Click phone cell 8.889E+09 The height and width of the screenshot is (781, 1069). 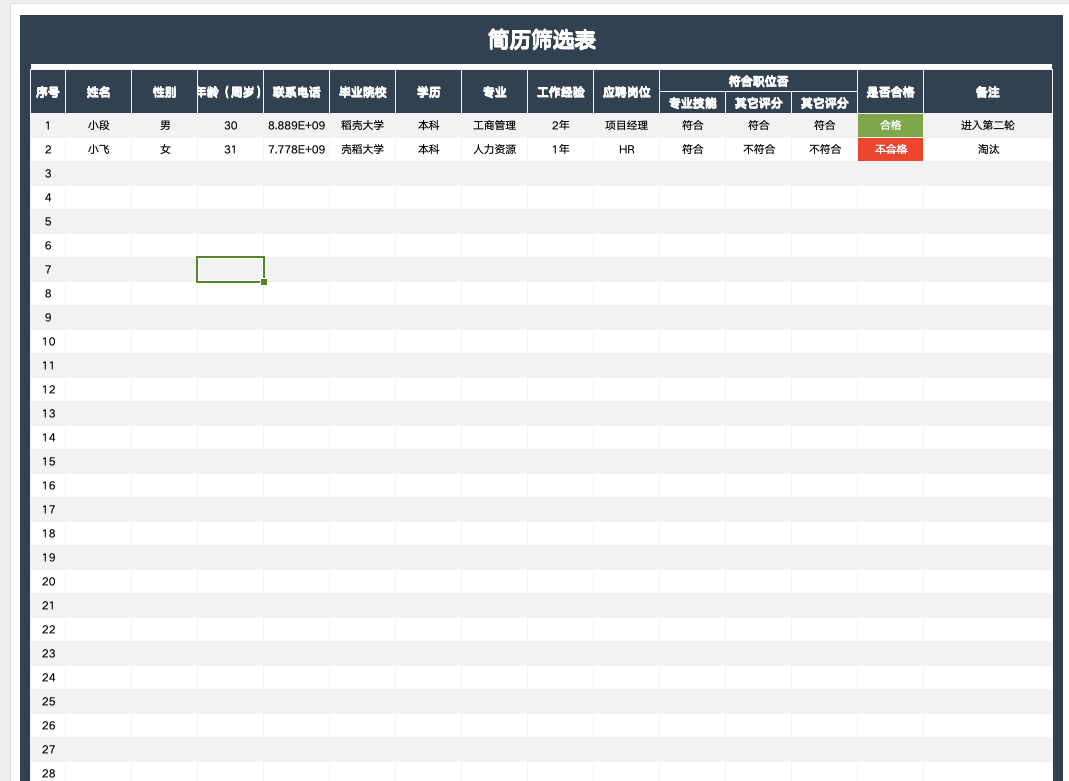tap(297, 125)
